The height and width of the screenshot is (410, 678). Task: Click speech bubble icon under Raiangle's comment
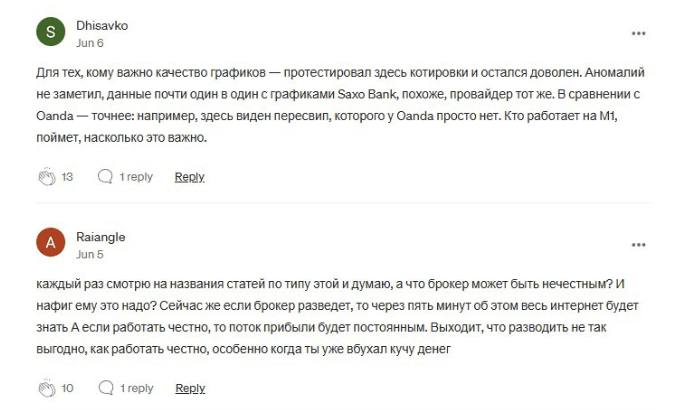105,388
